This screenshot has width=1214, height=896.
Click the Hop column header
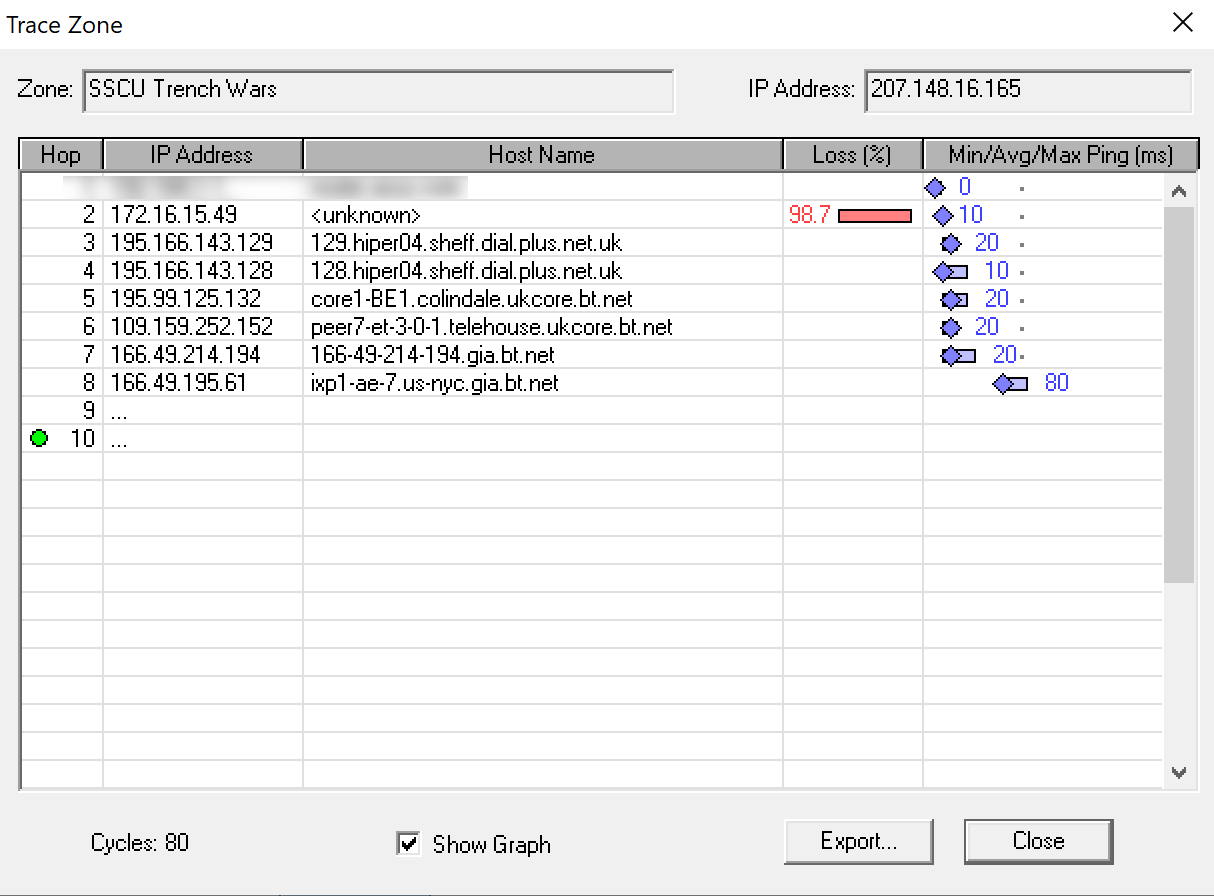(x=61, y=155)
